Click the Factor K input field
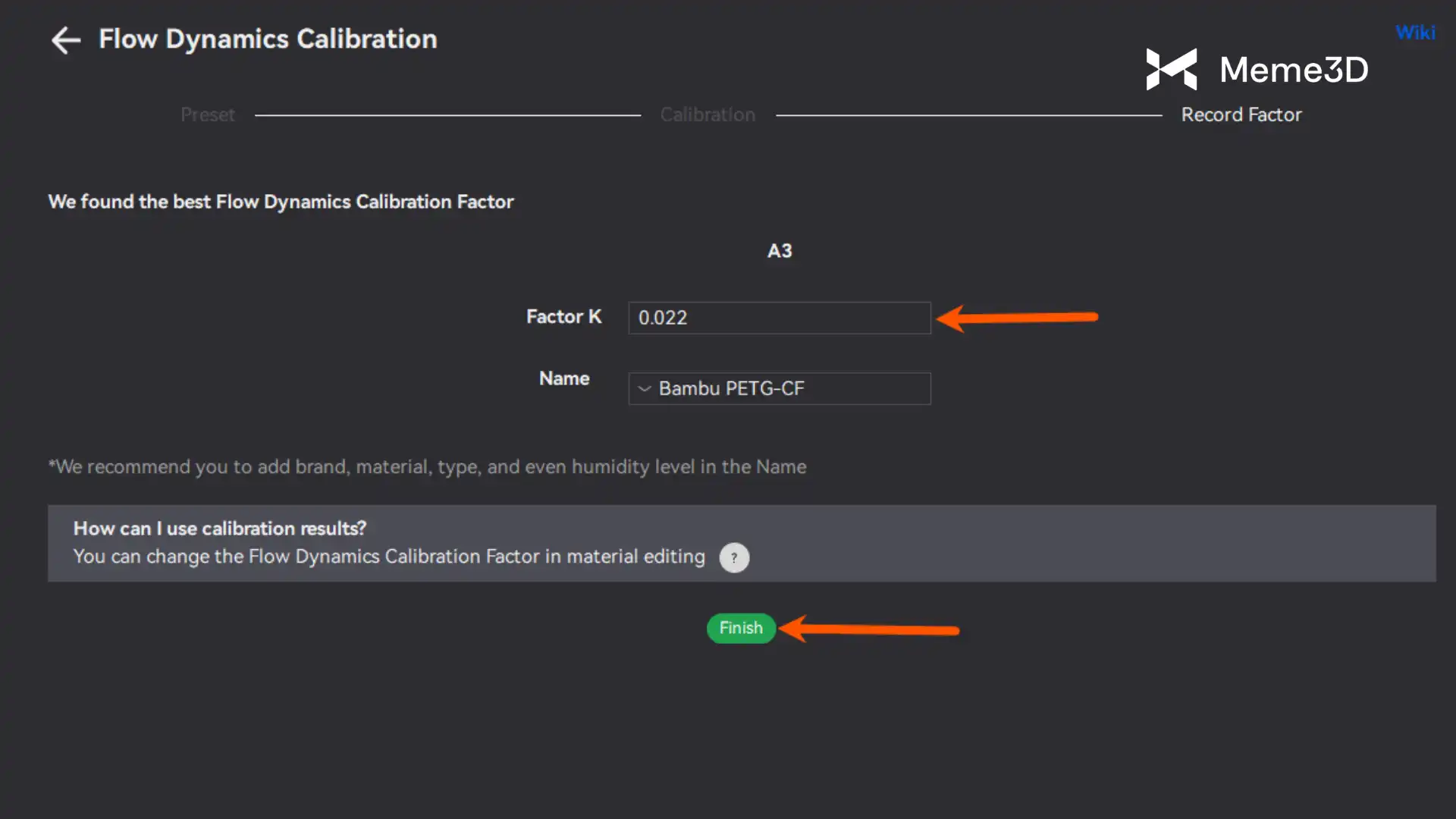 pos(779,318)
